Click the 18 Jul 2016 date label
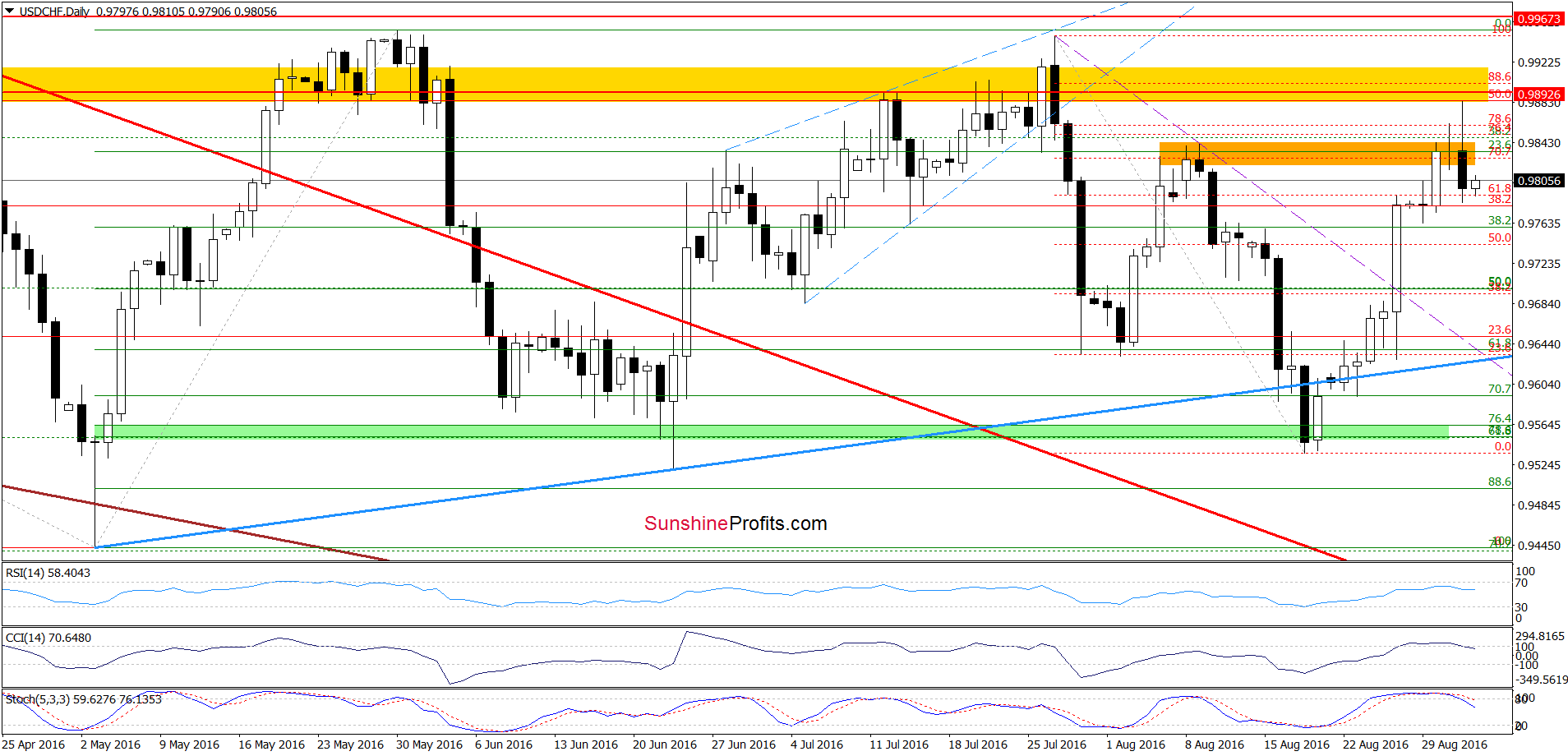1568x756 pixels. pyautogui.click(x=978, y=744)
